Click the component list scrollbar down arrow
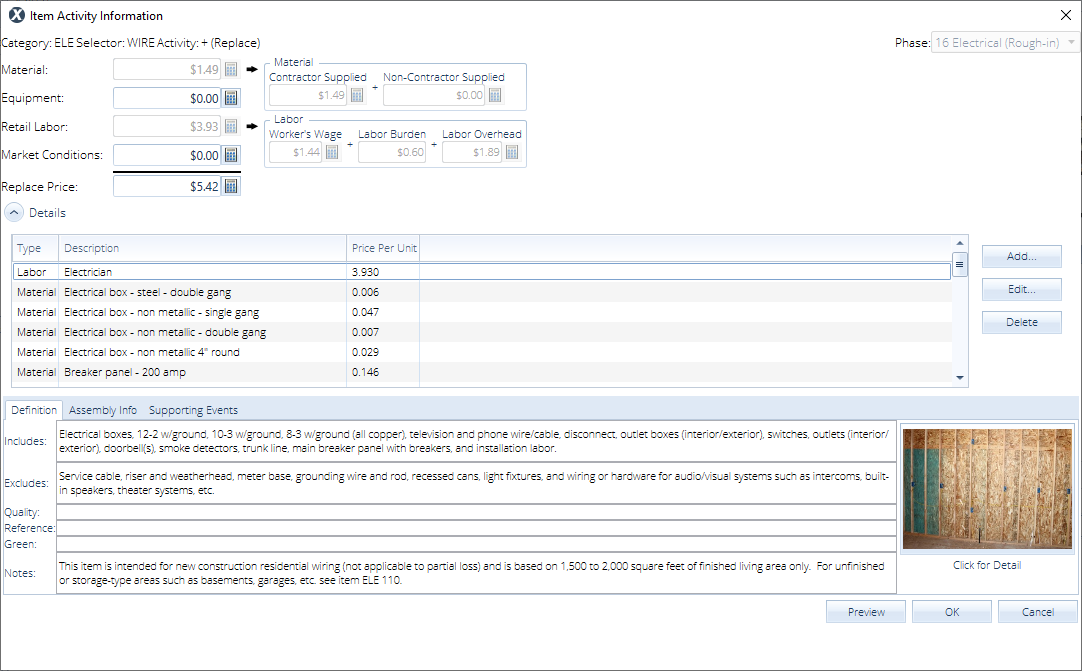This screenshot has width=1082, height=671. click(x=959, y=378)
